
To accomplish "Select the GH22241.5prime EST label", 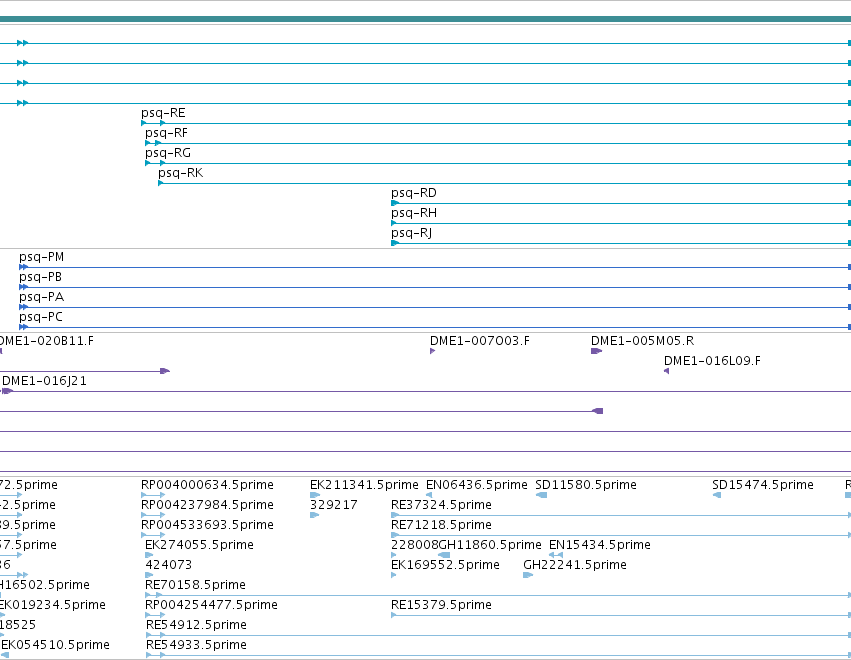I will [x=575, y=565].
